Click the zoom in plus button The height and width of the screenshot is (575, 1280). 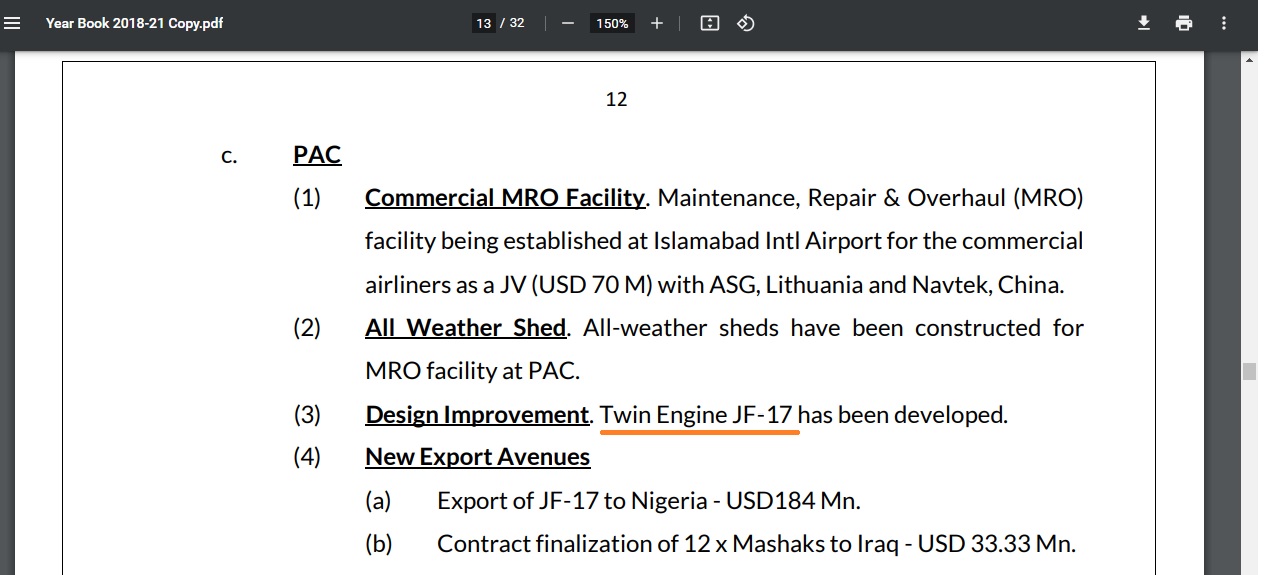(x=657, y=23)
